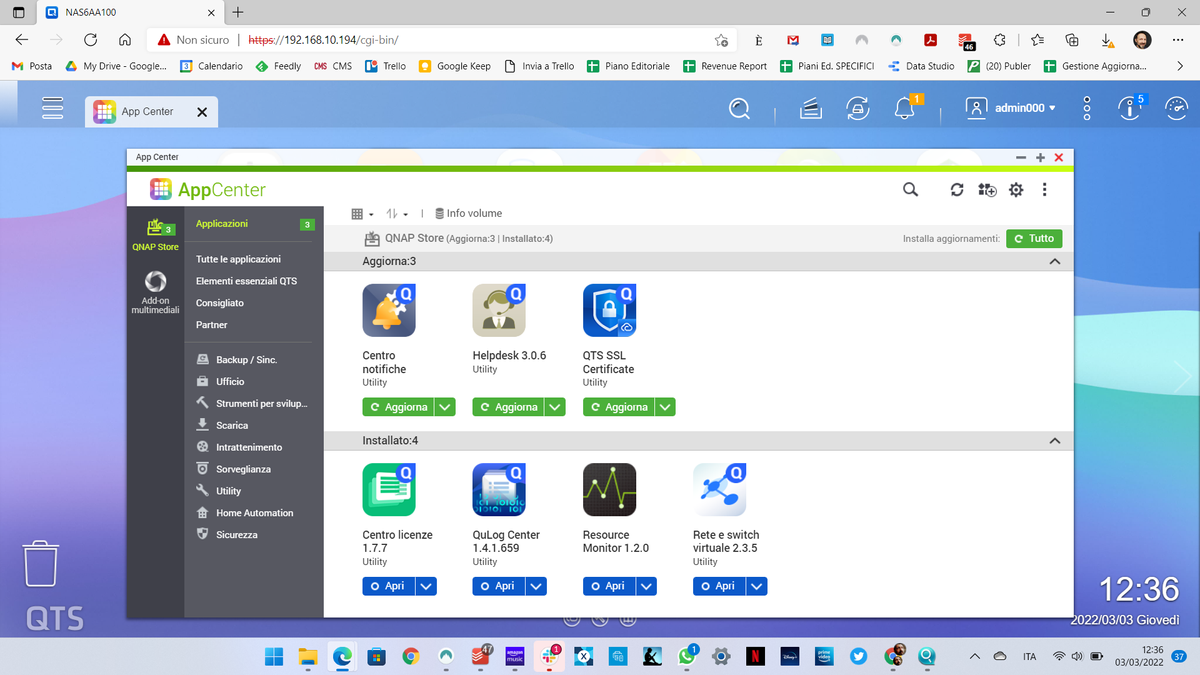Click the AppCenter refresh icon
Screen dimensions: 1200x675
pyautogui.click(x=957, y=190)
